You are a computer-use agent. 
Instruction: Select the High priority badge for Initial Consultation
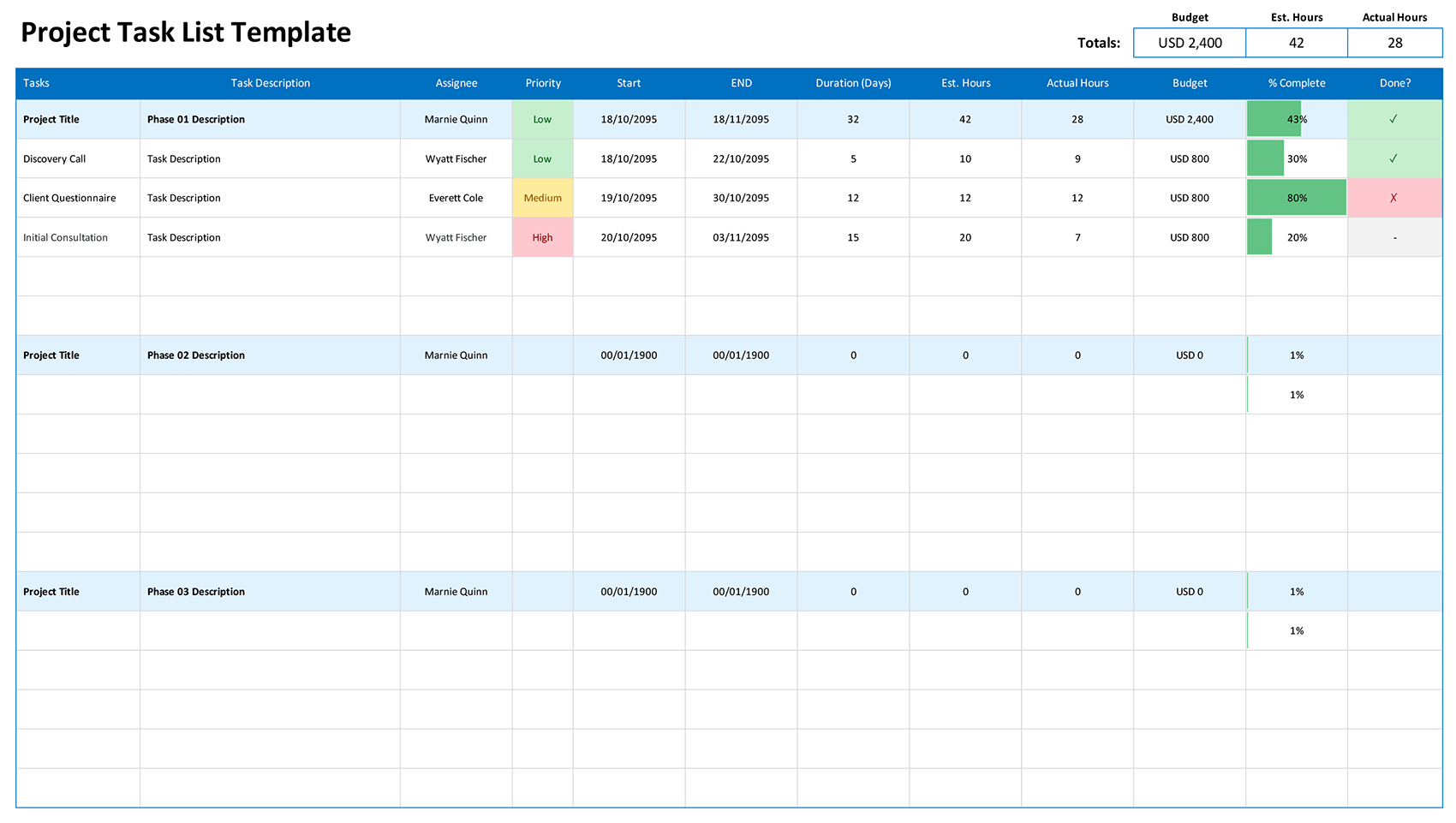pos(542,237)
